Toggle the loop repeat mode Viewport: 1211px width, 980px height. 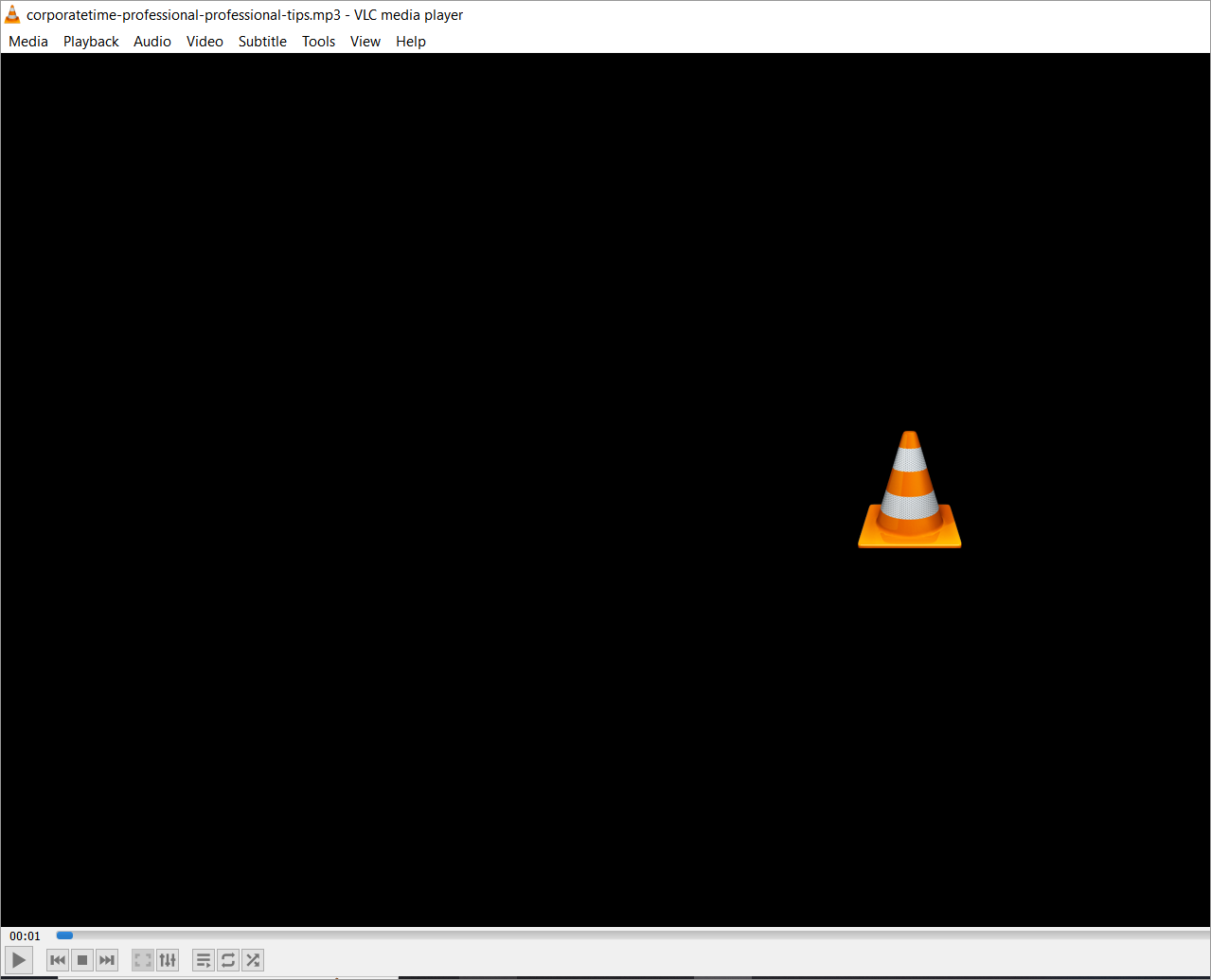[x=228, y=960]
